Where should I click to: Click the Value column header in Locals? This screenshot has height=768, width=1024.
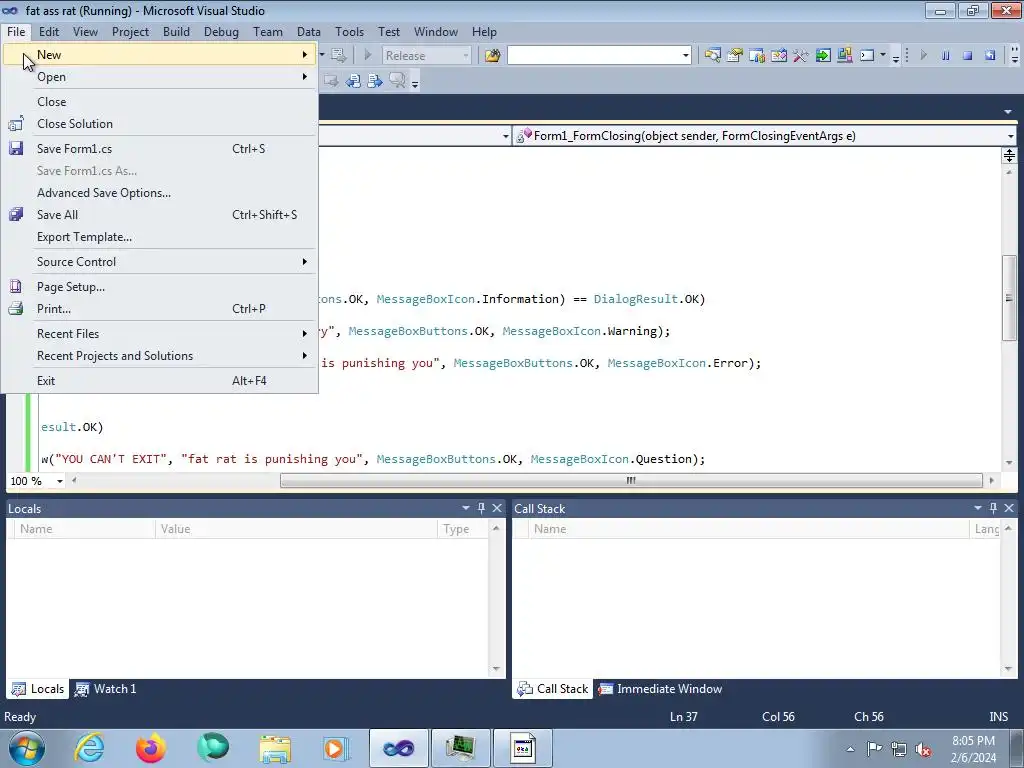click(296, 529)
